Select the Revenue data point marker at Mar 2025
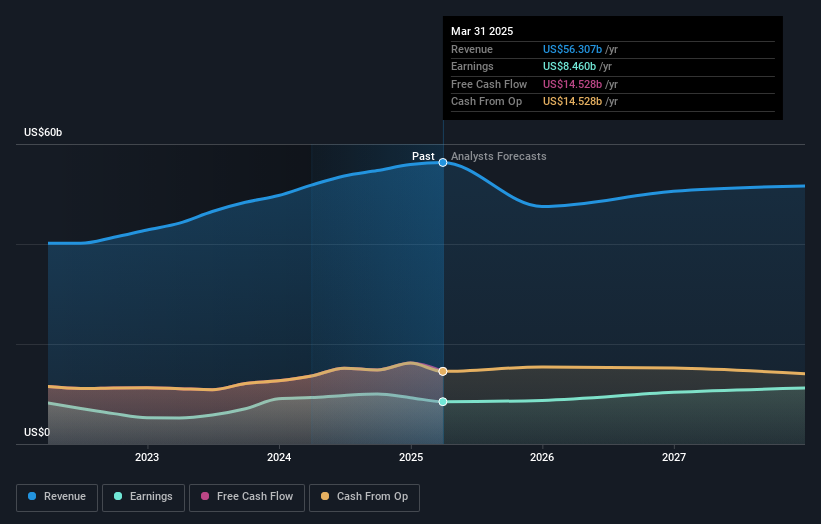 click(x=443, y=162)
